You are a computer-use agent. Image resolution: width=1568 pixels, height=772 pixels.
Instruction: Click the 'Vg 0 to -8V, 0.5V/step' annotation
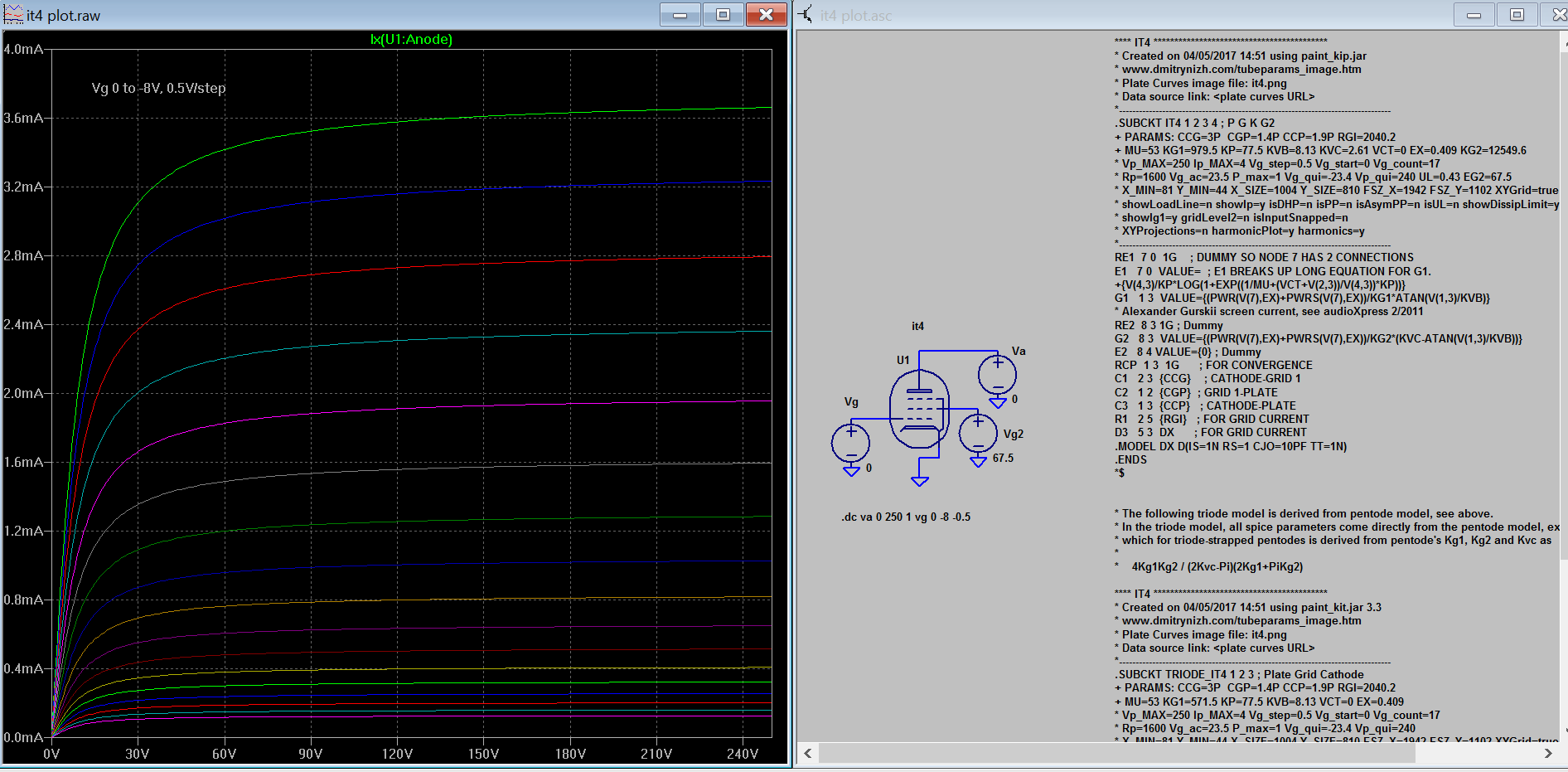pos(158,88)
